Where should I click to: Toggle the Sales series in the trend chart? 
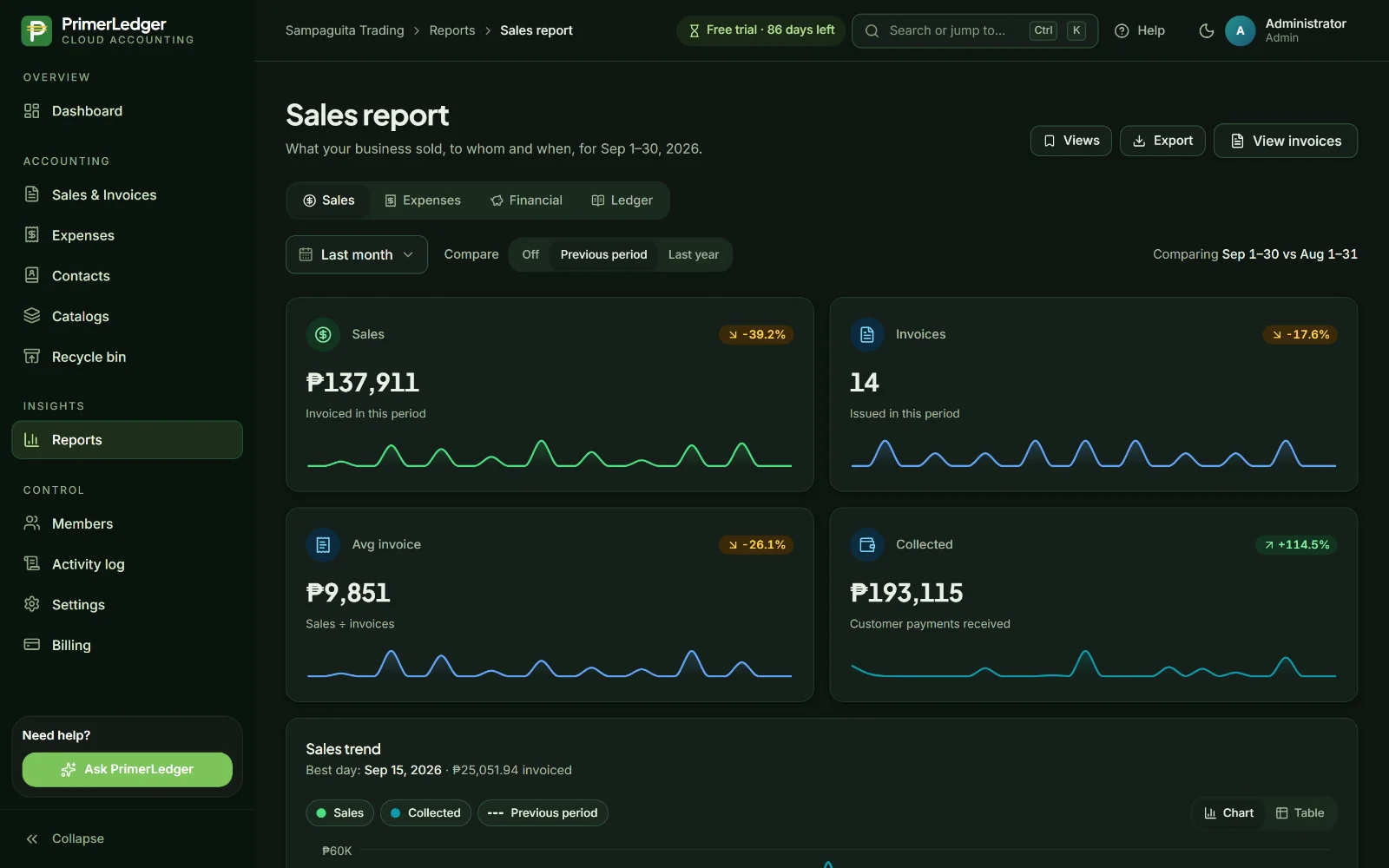(x=339, y=813)
